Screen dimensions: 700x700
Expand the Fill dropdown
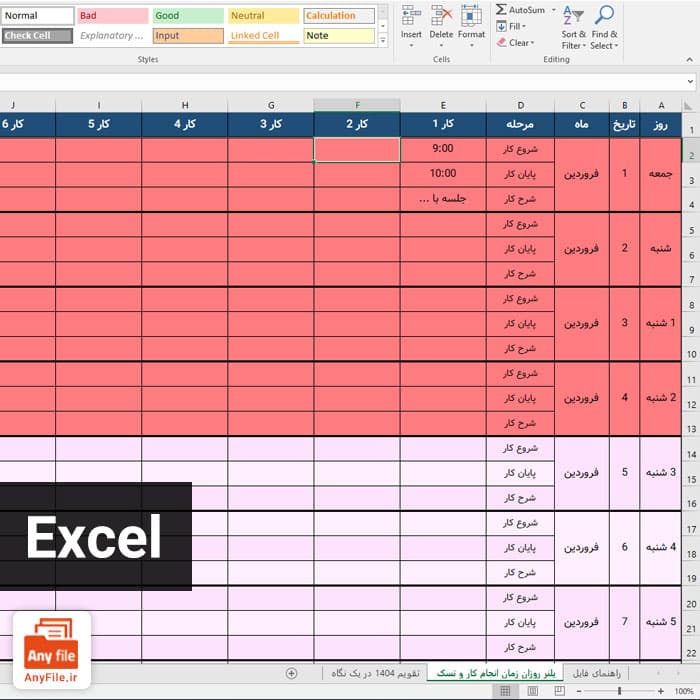coord(524,27)
